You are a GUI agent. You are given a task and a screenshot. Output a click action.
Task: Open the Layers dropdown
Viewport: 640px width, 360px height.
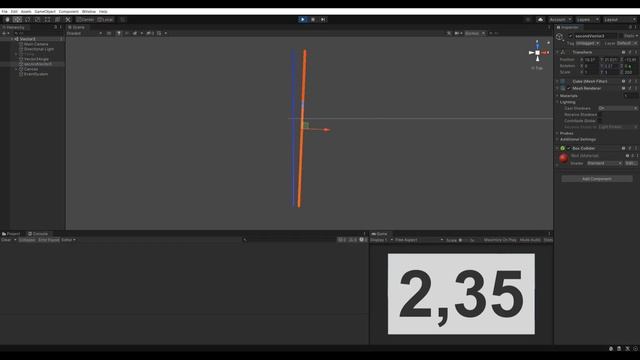click(587, 20)
